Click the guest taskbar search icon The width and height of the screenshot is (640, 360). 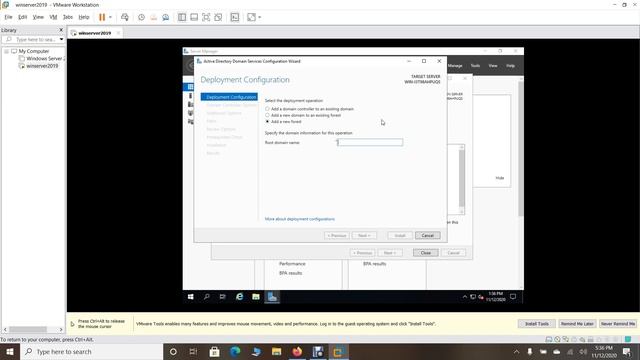207,297
